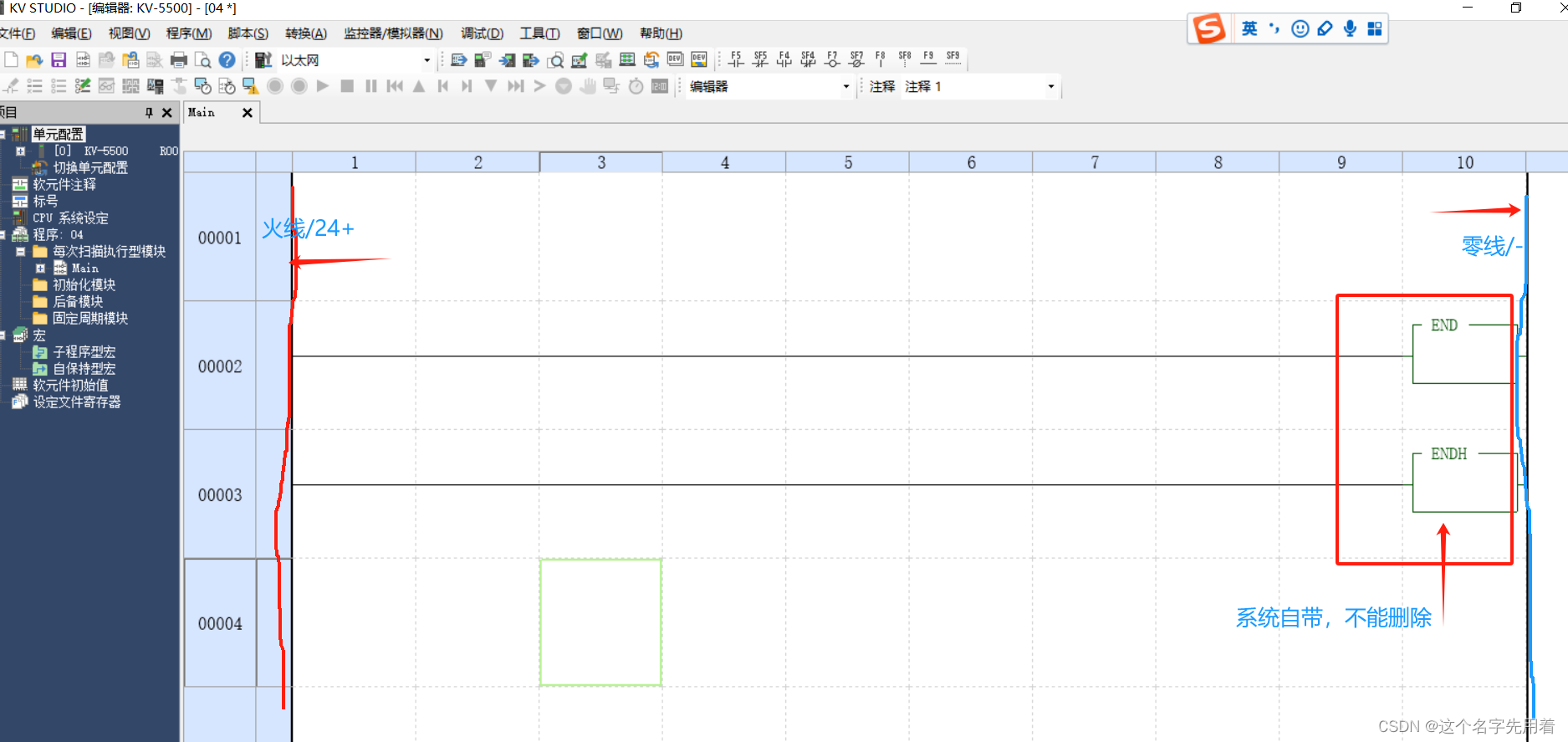Expand the Main program node
The height and width of the screenshot is (742, 1568).
[40, 269]
